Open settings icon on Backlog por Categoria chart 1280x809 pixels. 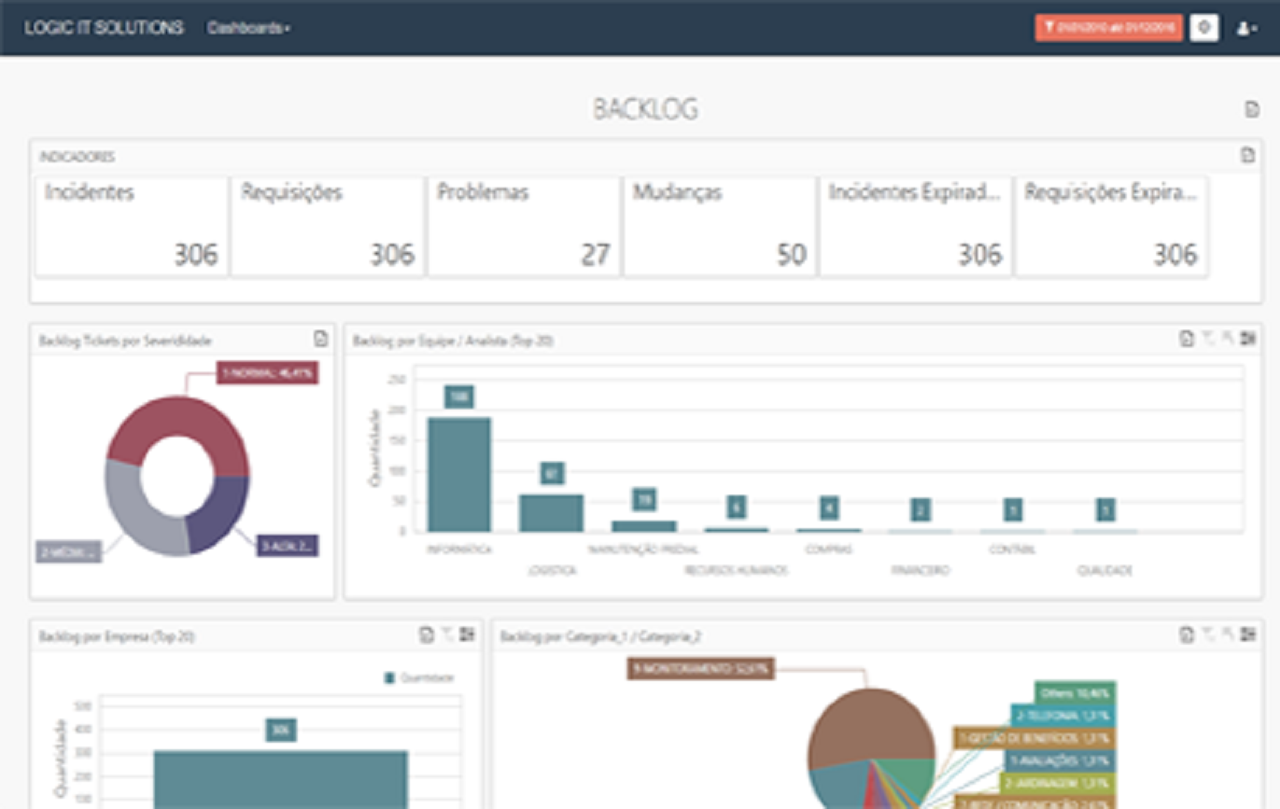tap(1247, 634)
